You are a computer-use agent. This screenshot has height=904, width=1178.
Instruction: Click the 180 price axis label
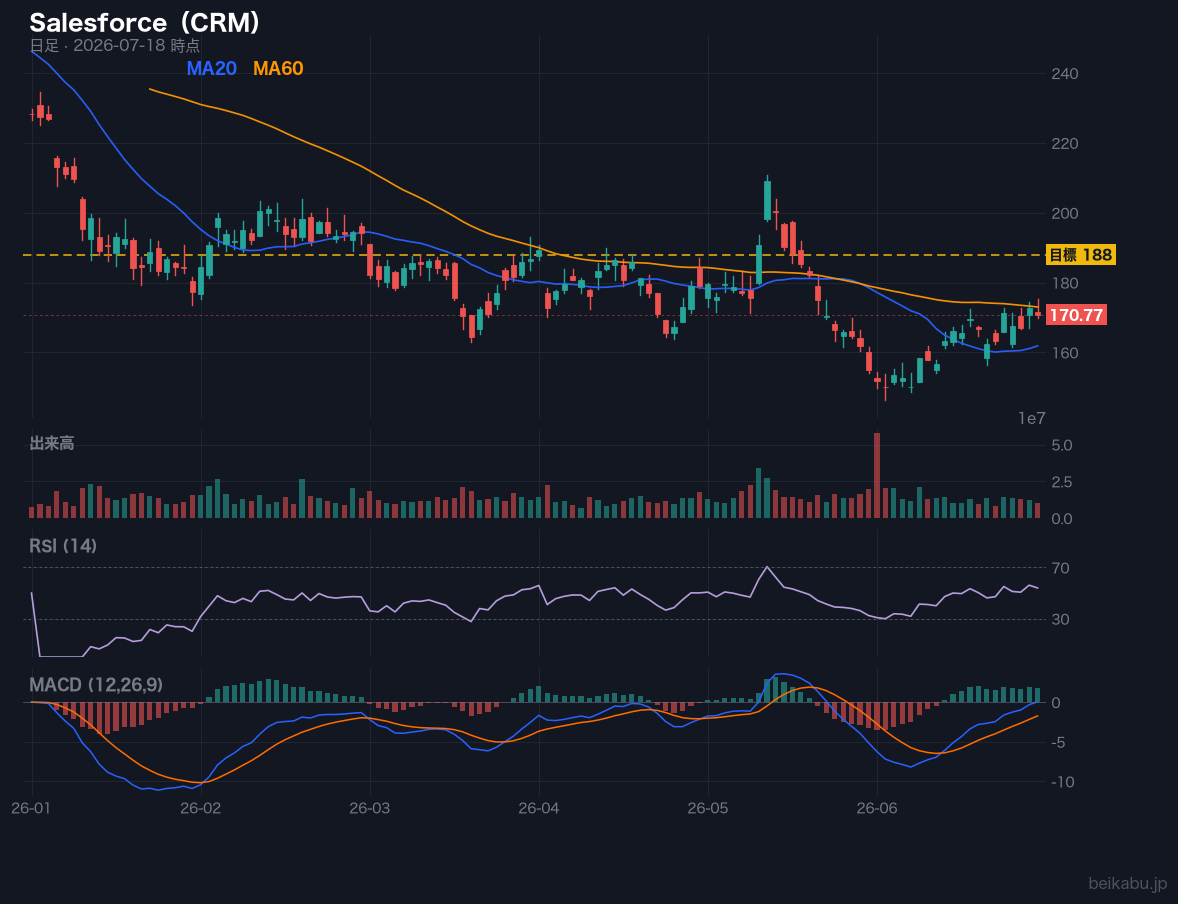(1064, 283)
